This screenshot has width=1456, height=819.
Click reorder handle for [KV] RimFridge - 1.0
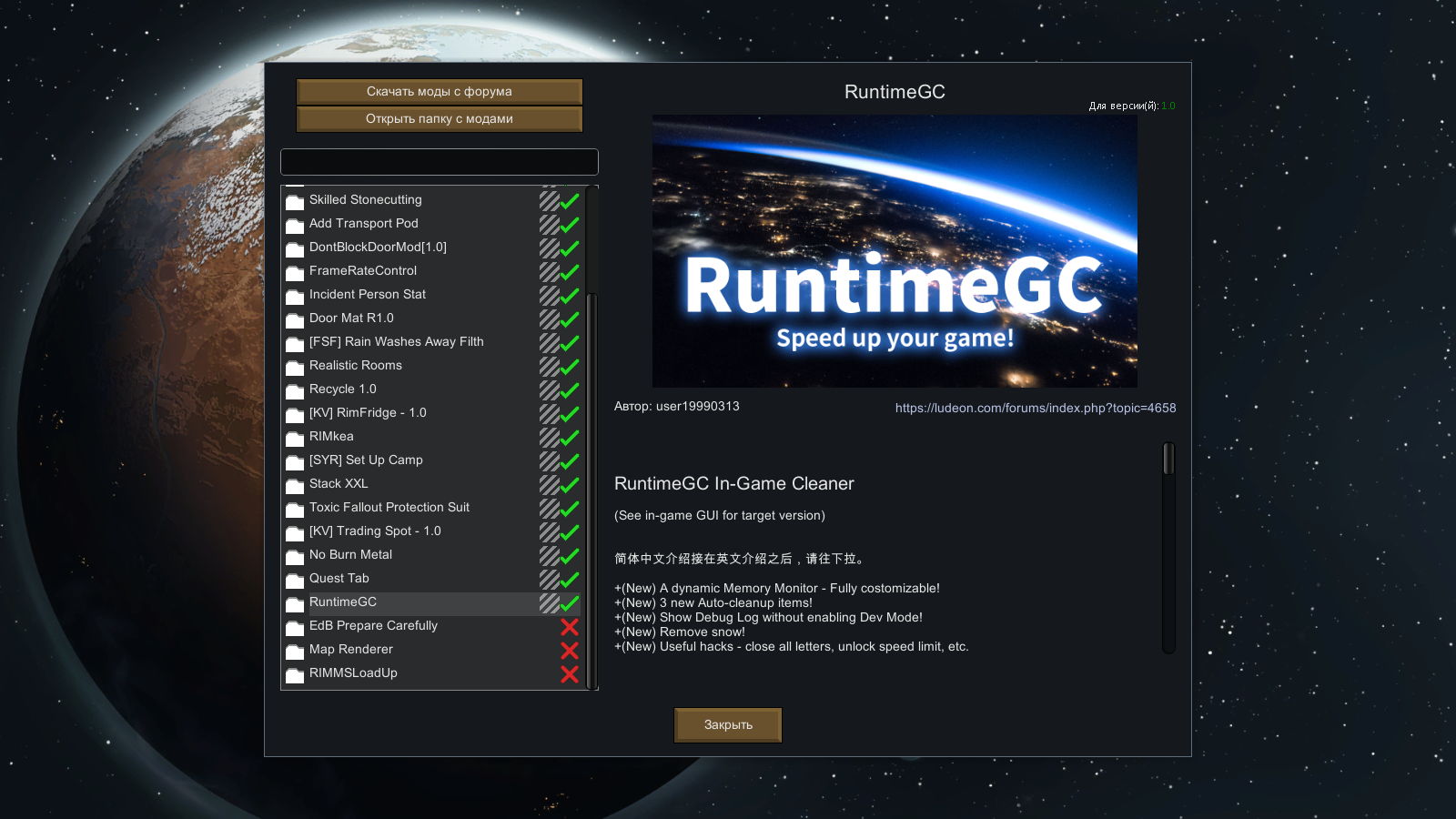549,413
